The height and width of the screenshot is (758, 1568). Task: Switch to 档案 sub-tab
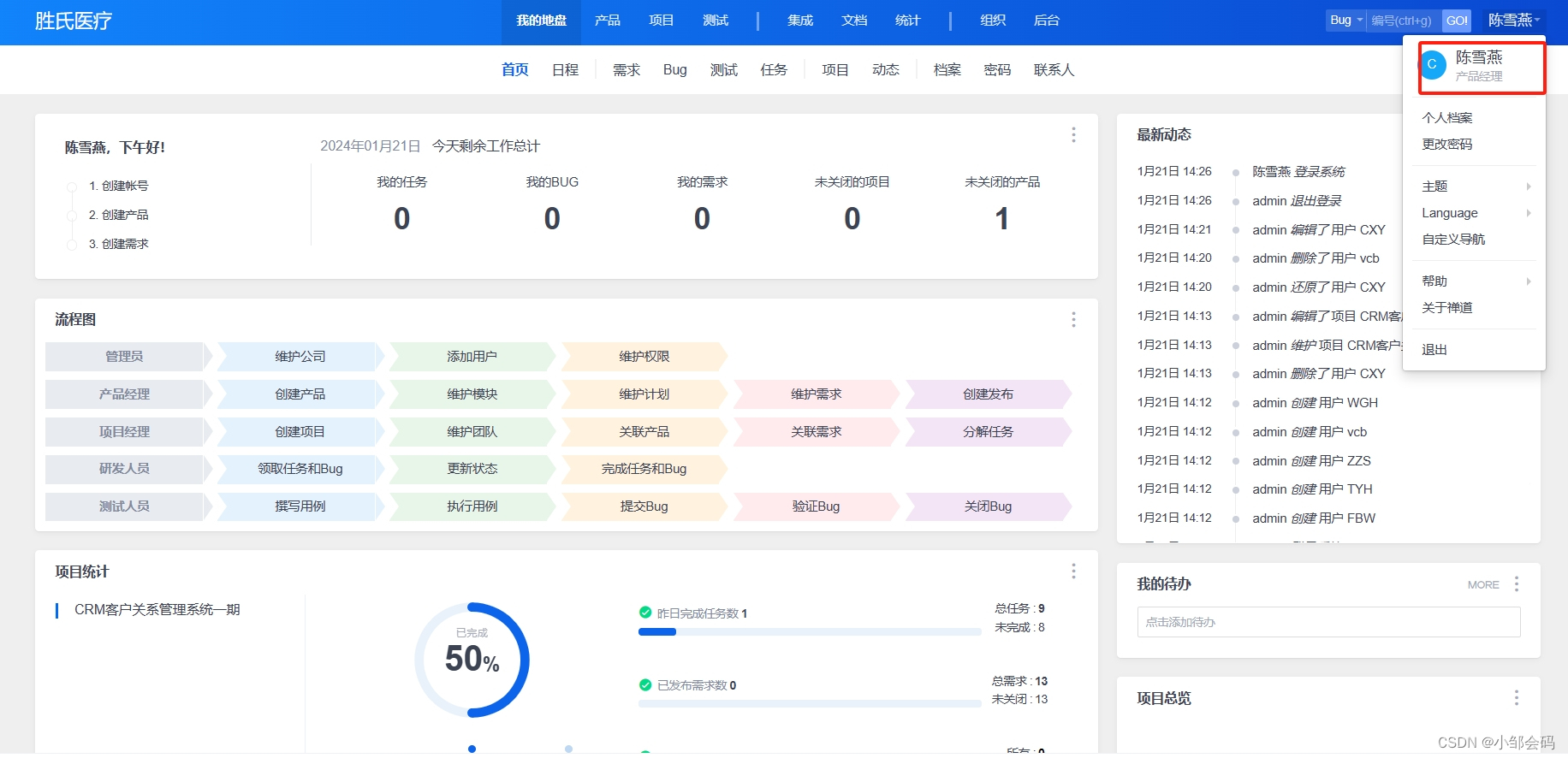(947, 70)
